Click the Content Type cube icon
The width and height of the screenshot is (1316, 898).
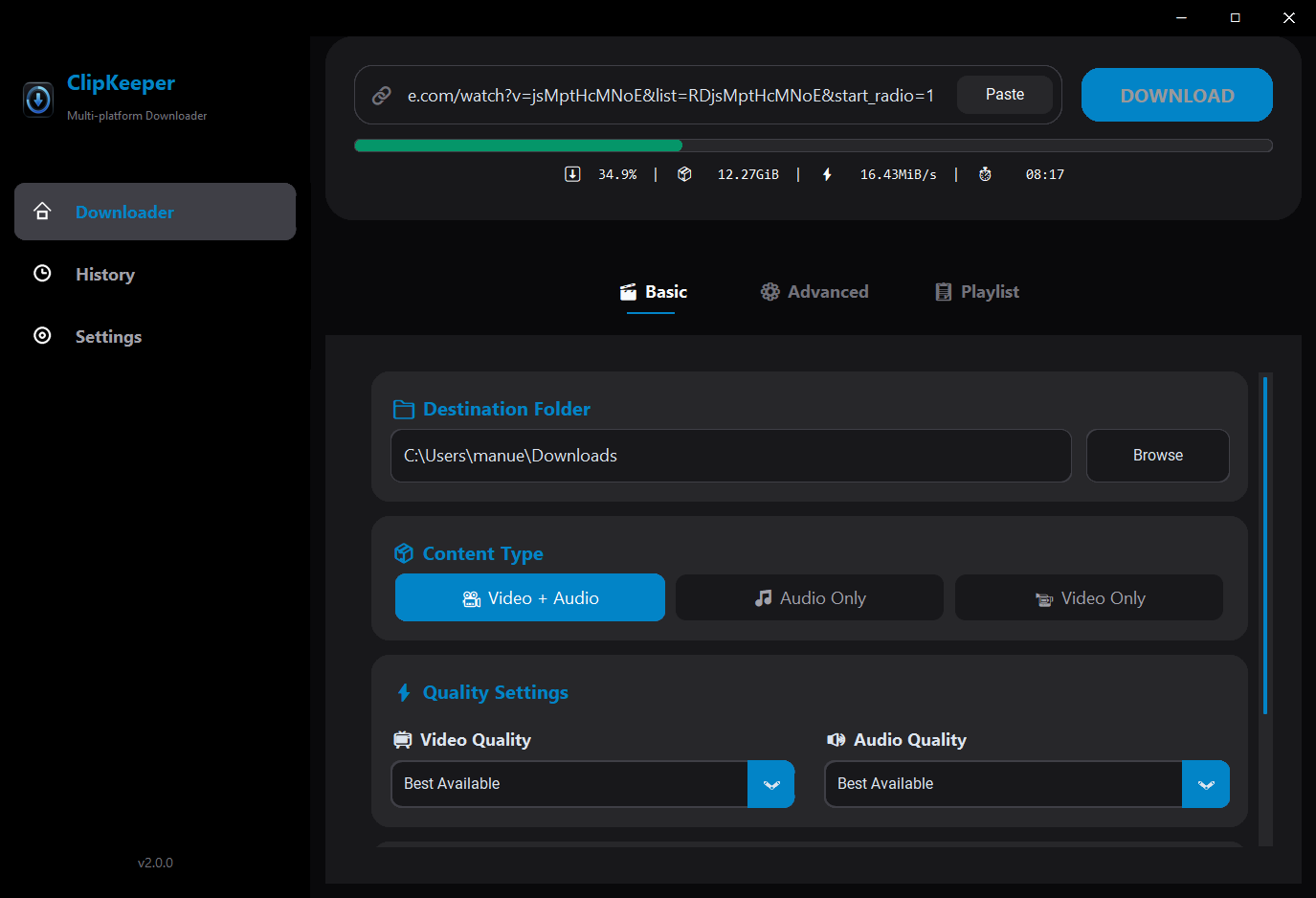click(x=404, y=553)
